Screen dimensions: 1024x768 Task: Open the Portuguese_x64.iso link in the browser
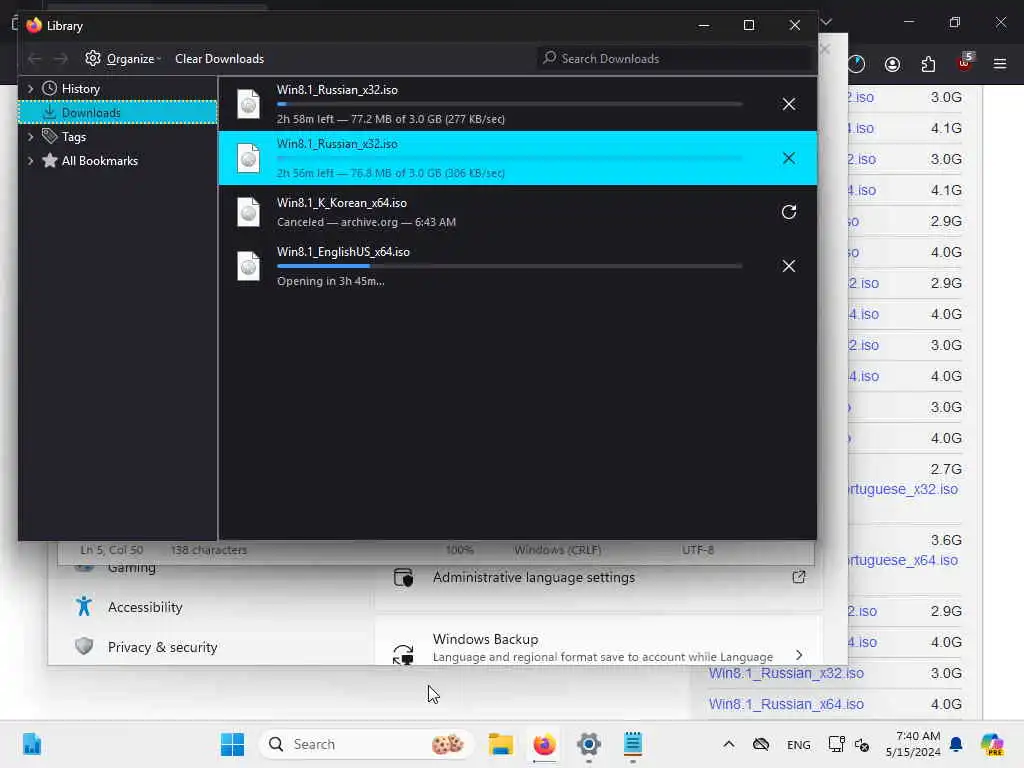(x=903, y=560)
